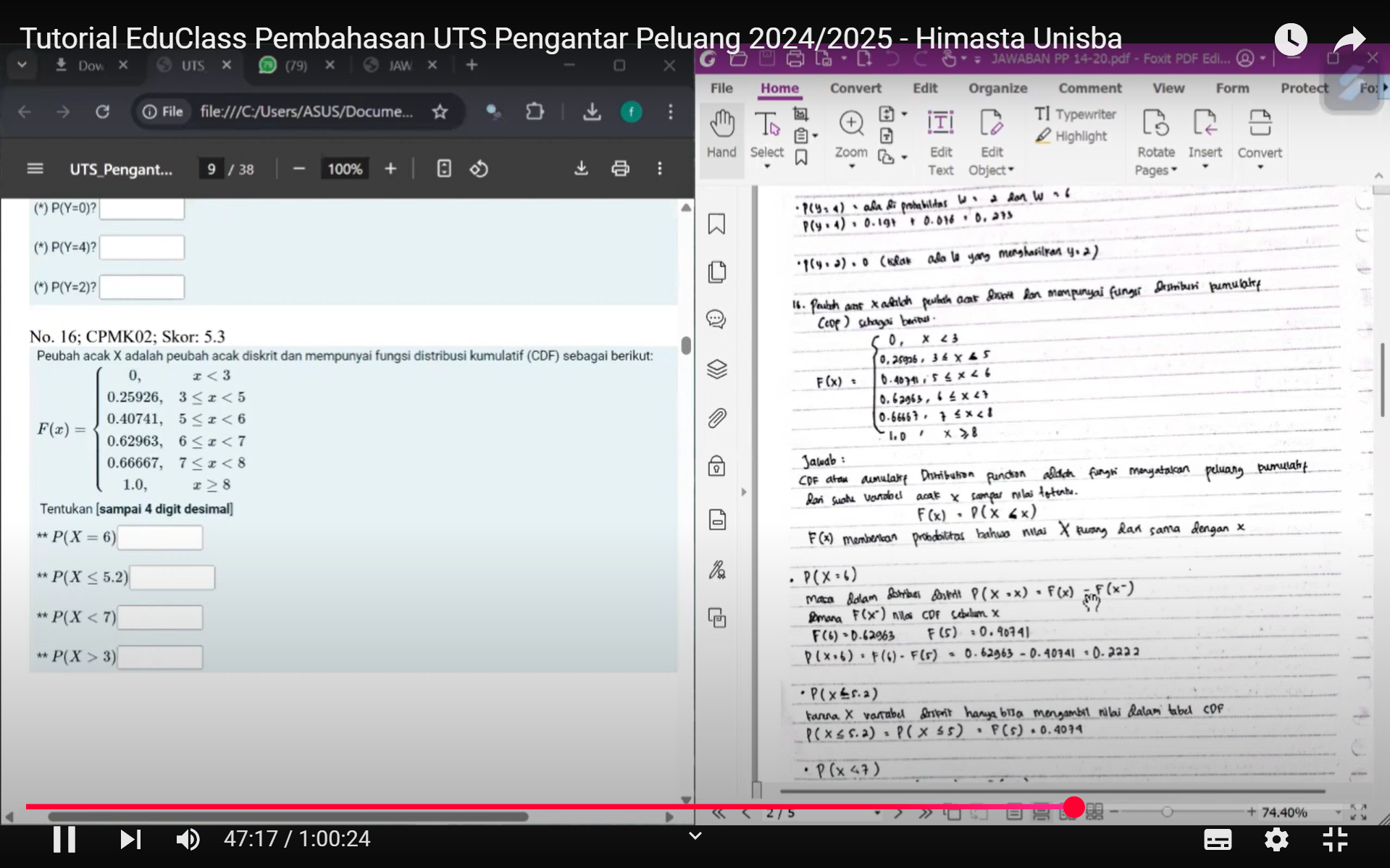Switch to the Comment ribbon tab

click(1090, 88)
